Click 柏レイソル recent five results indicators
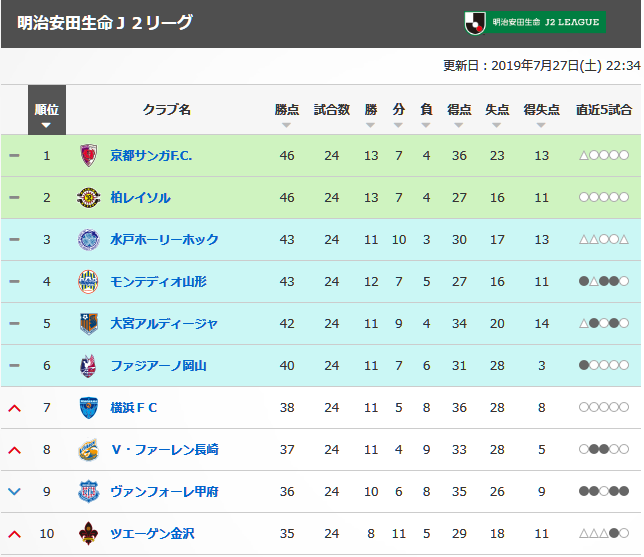The image size is (644, 557). 604,198
